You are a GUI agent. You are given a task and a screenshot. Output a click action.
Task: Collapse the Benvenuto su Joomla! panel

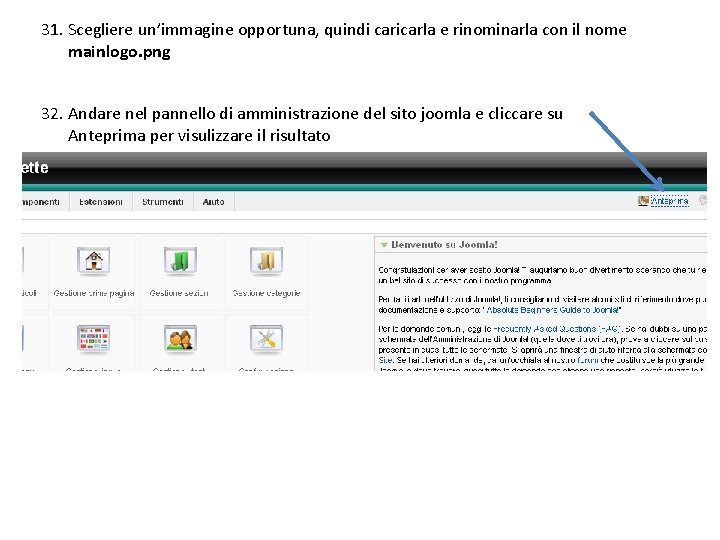coord(383,245)
